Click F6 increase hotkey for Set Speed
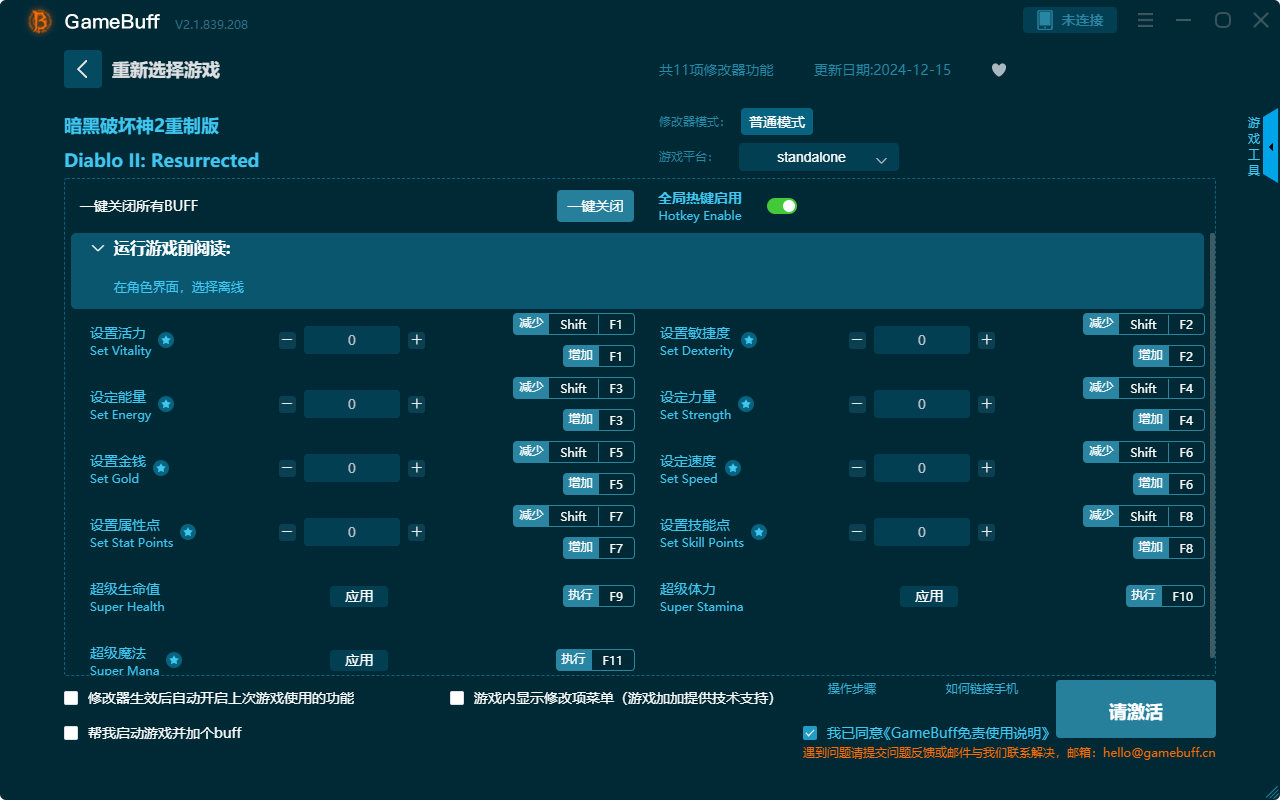The width and height of the screenshot is (1280, 800). tap(1169, 484)
